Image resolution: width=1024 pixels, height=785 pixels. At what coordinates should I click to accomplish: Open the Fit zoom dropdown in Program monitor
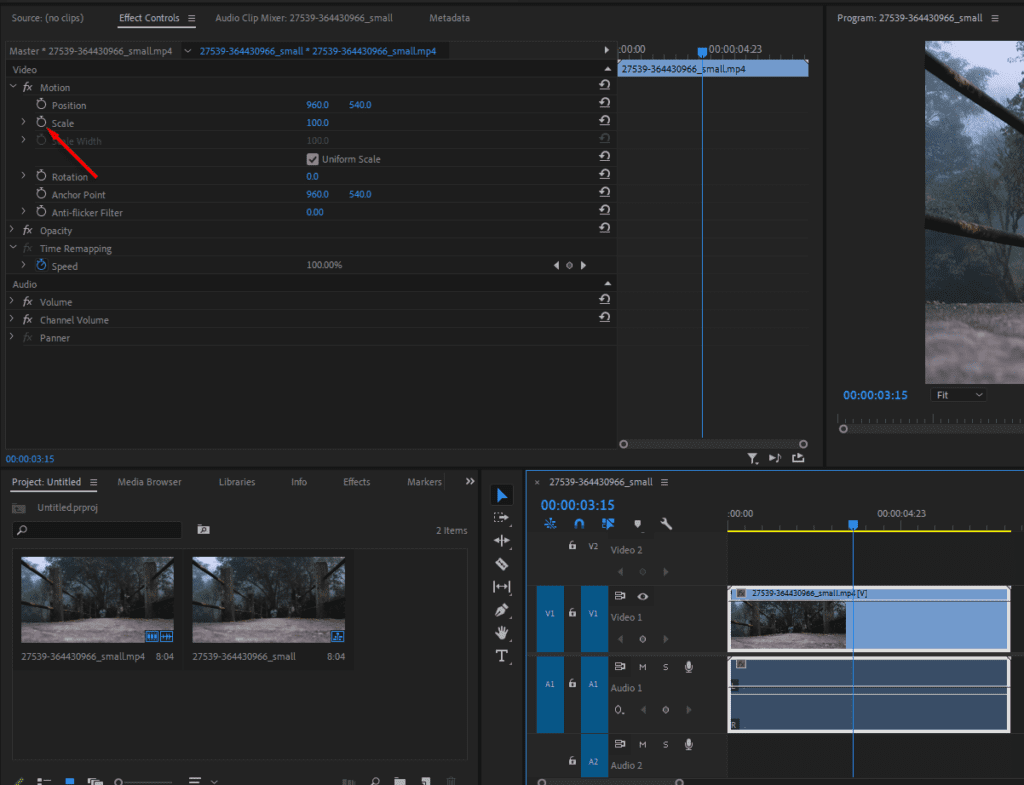pyautogui.click(x=957, y=394)
